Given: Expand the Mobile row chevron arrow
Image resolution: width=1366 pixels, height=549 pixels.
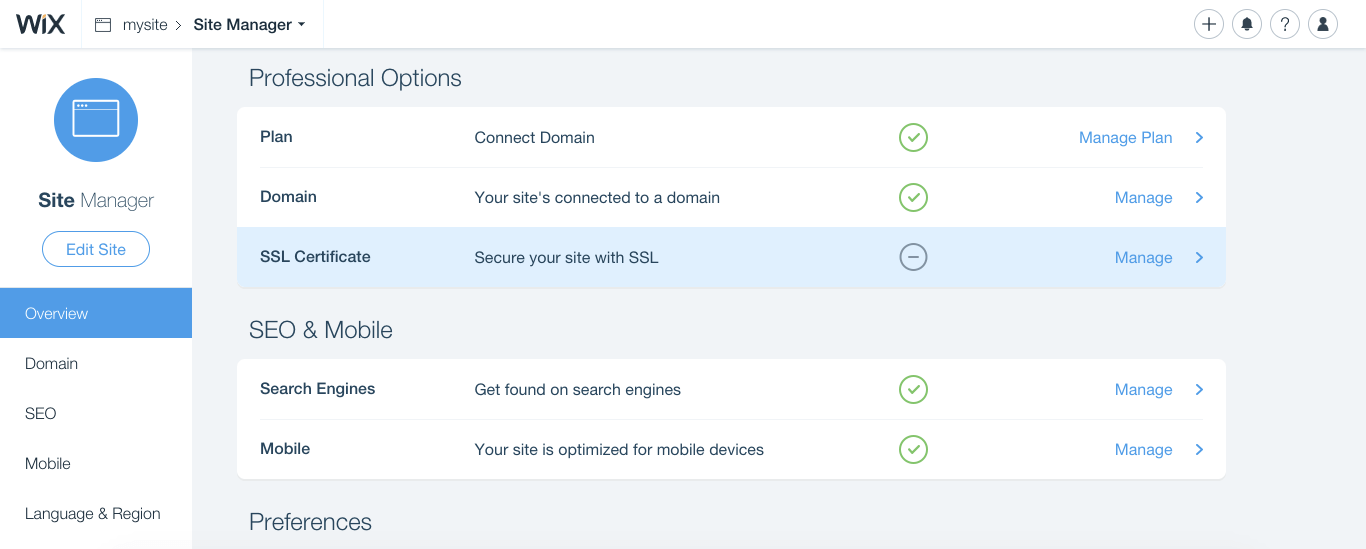Looking at the screenshot, I should click(1200, 449).
